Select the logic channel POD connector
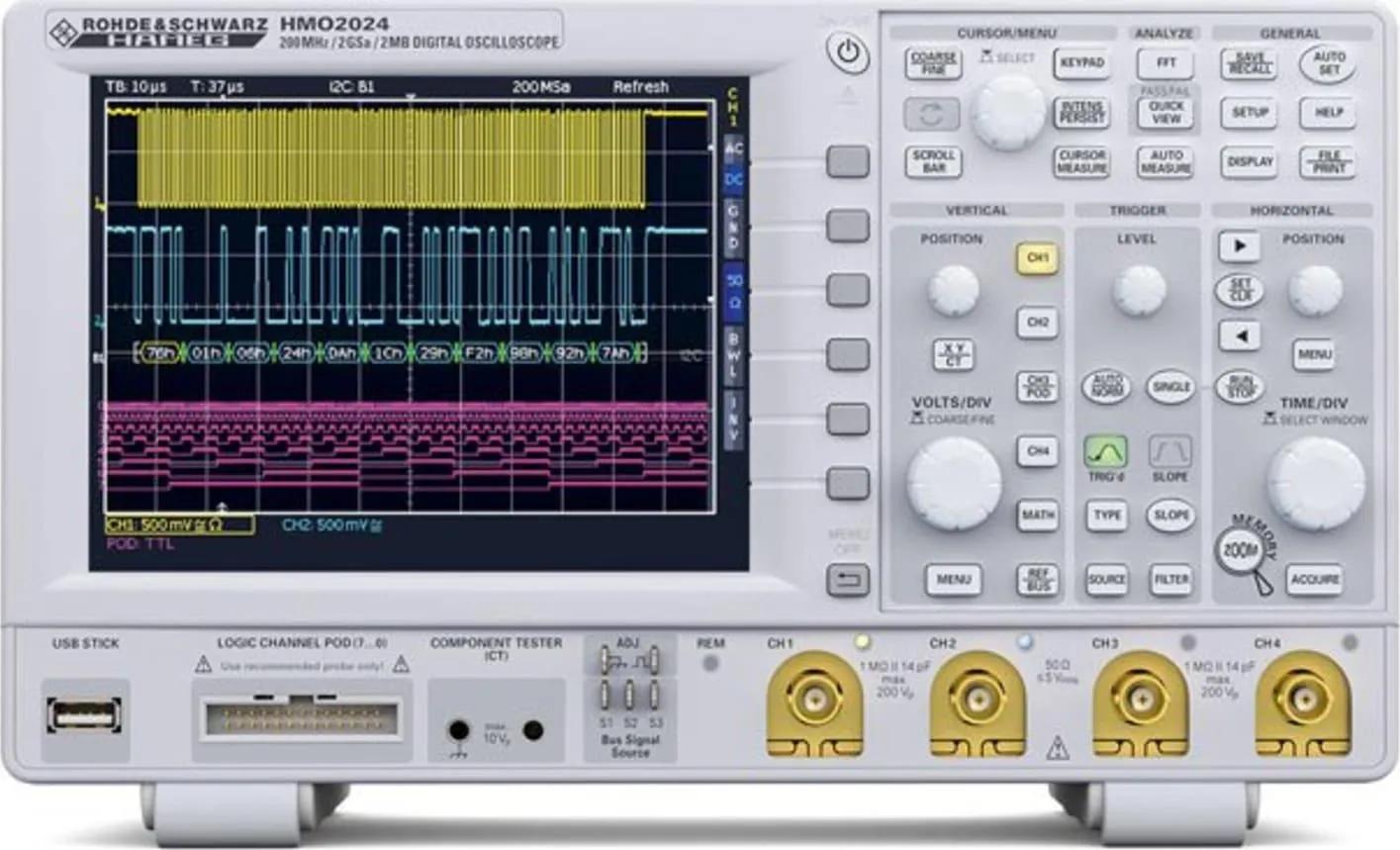Viewport: 1400px width, 850px height. coord(301,716)
